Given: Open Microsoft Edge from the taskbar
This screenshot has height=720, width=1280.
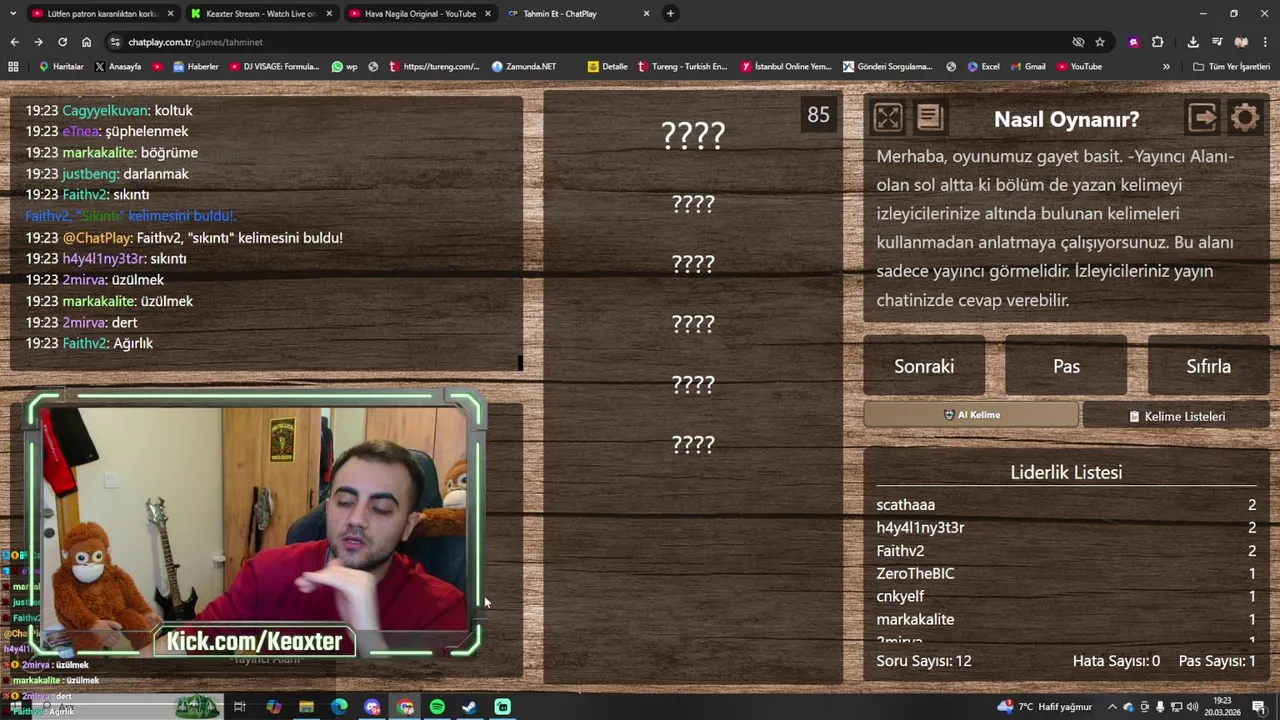Looking at the screenshot, I should click(339, 707).
